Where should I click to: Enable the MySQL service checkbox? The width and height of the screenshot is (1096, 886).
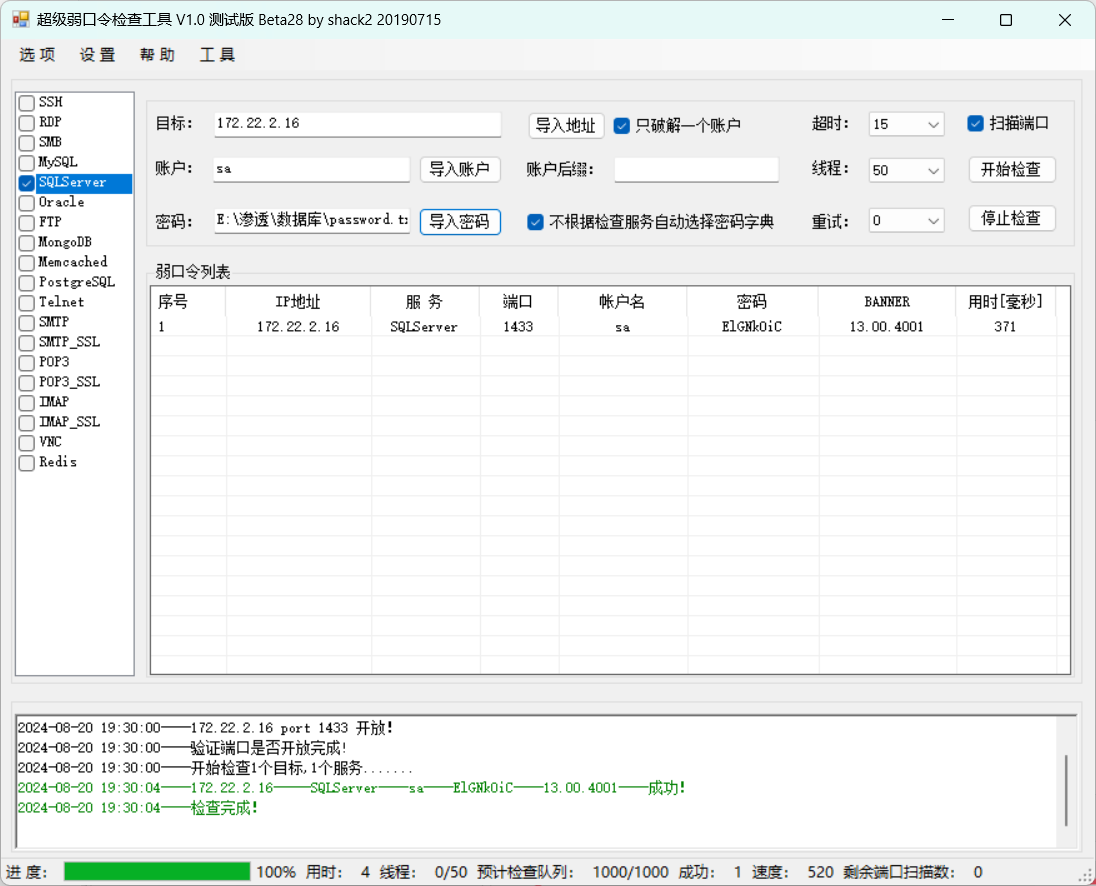pos(27,163)
